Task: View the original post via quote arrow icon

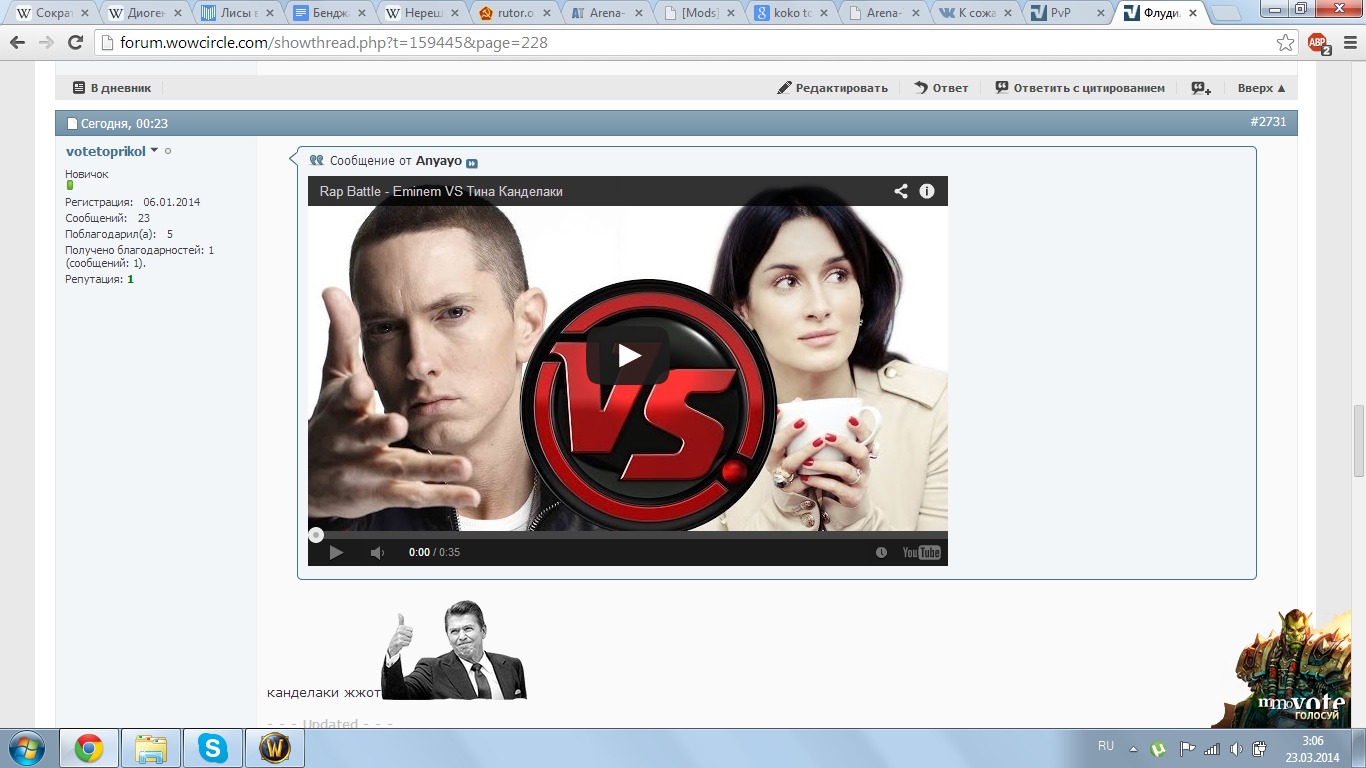Action: (472, 163)
